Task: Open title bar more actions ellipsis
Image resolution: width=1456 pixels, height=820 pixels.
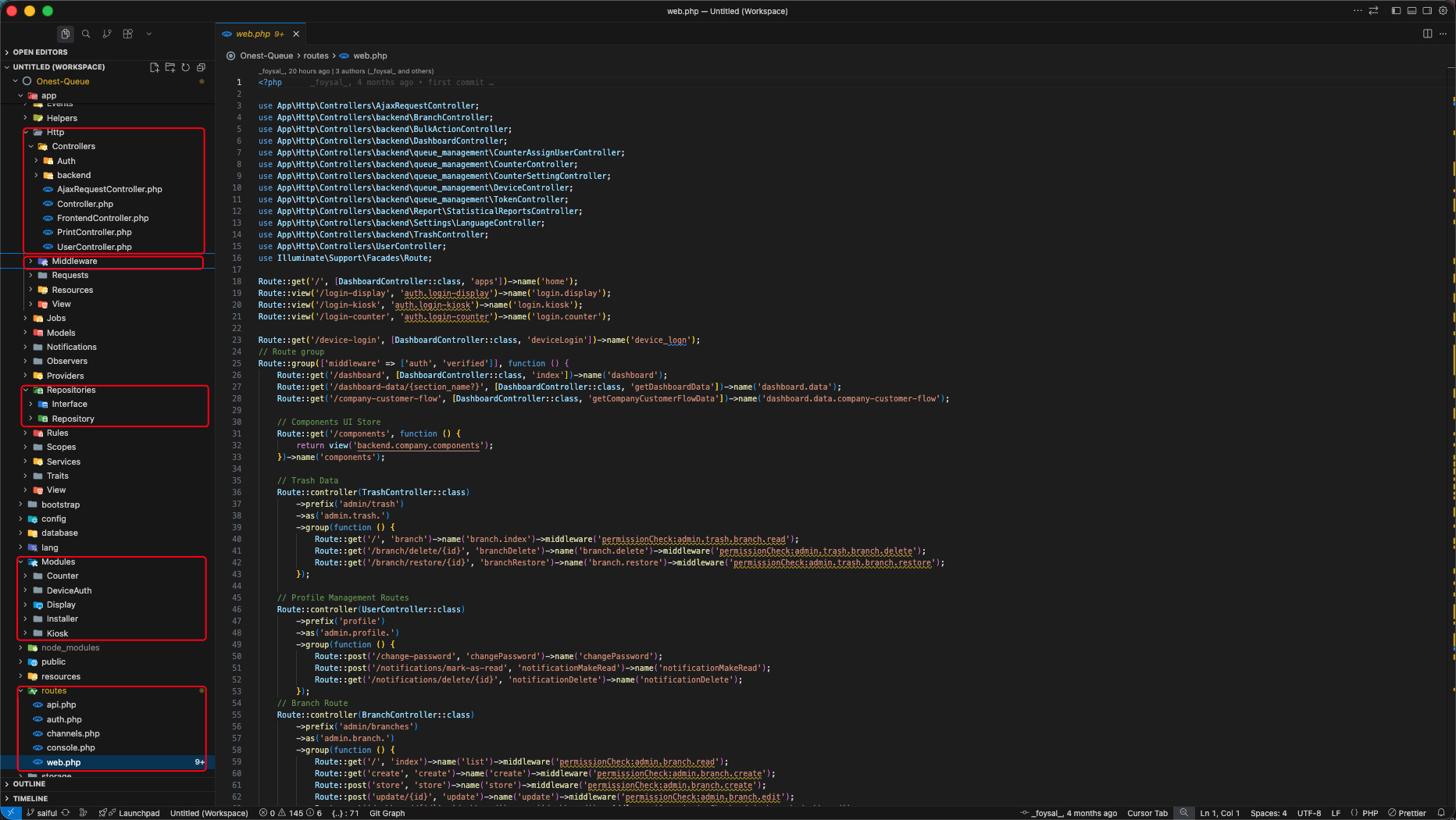Action: [1358, 11]
